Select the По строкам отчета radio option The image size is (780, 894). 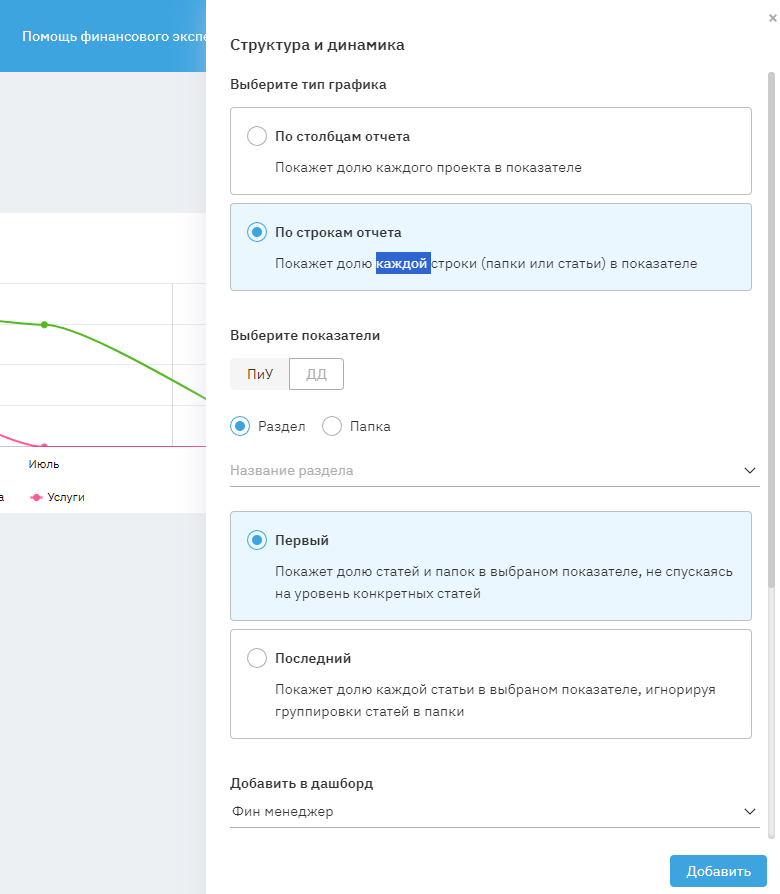coord(257,232)
